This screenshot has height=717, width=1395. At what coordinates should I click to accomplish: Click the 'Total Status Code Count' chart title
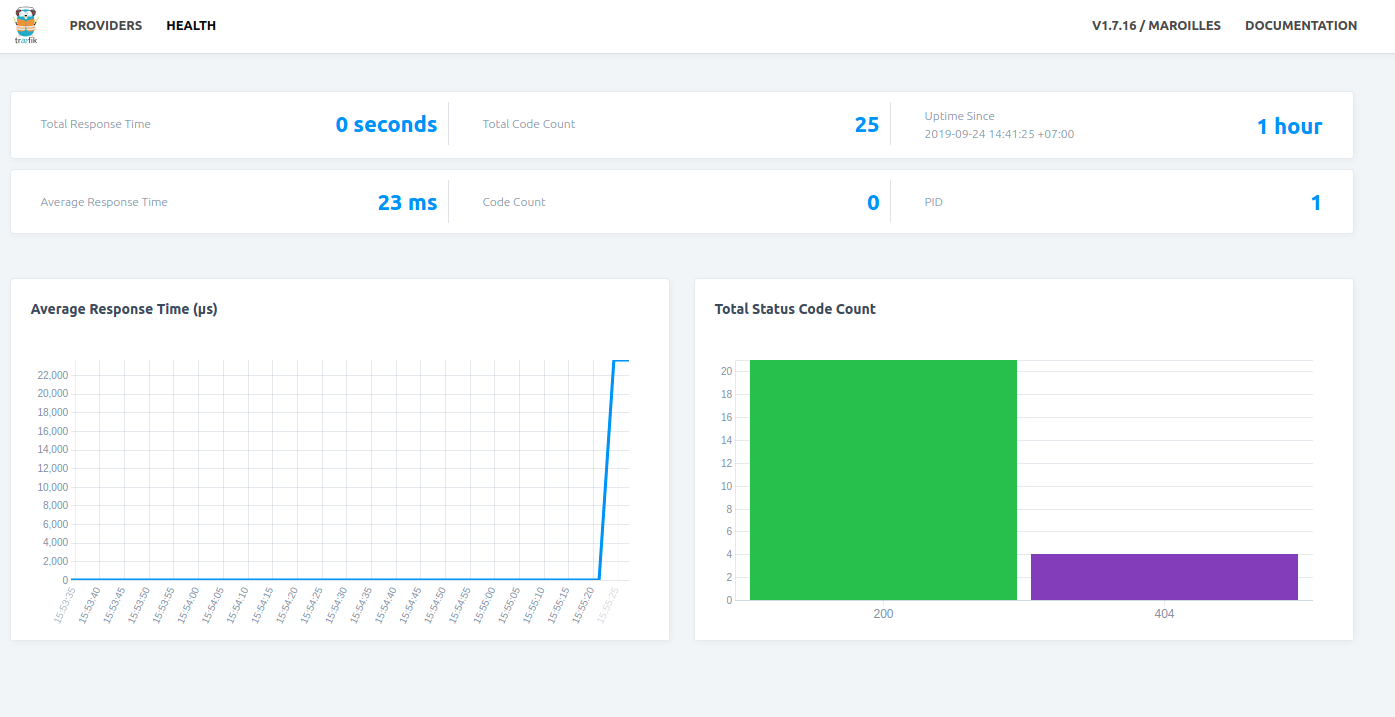795,309
